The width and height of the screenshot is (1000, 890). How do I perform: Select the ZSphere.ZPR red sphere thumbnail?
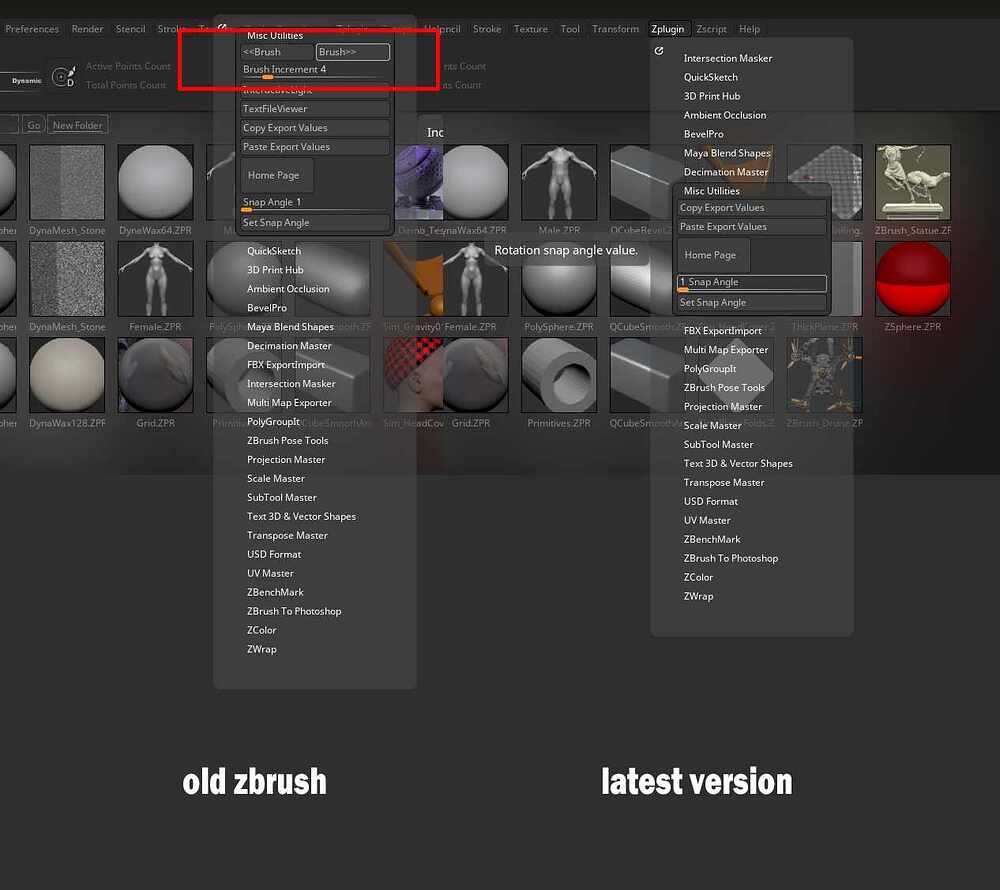(913, 279)
